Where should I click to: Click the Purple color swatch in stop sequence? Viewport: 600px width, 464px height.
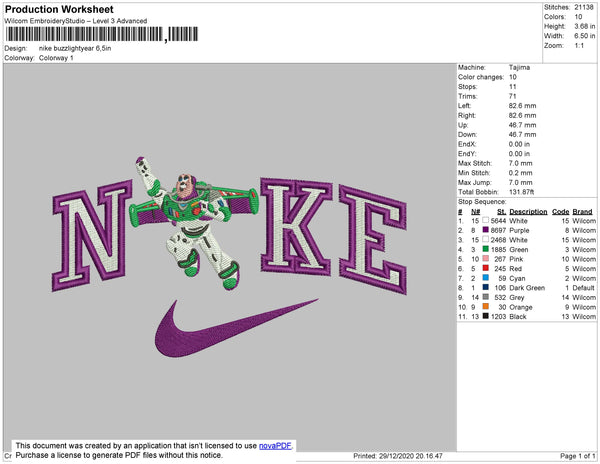click(486, 230)
